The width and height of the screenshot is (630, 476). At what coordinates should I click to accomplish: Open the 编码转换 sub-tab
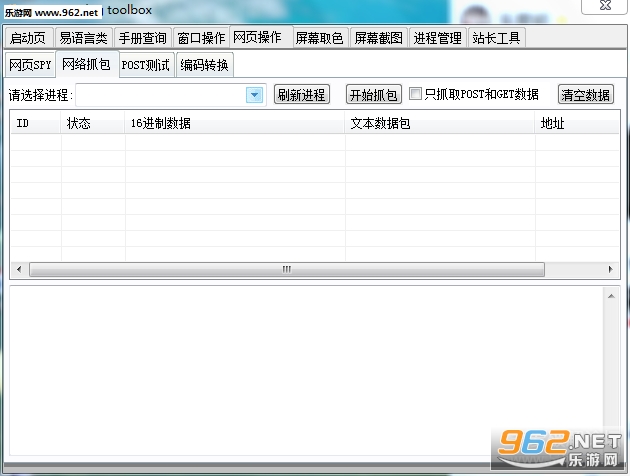[x=205, y=65]
